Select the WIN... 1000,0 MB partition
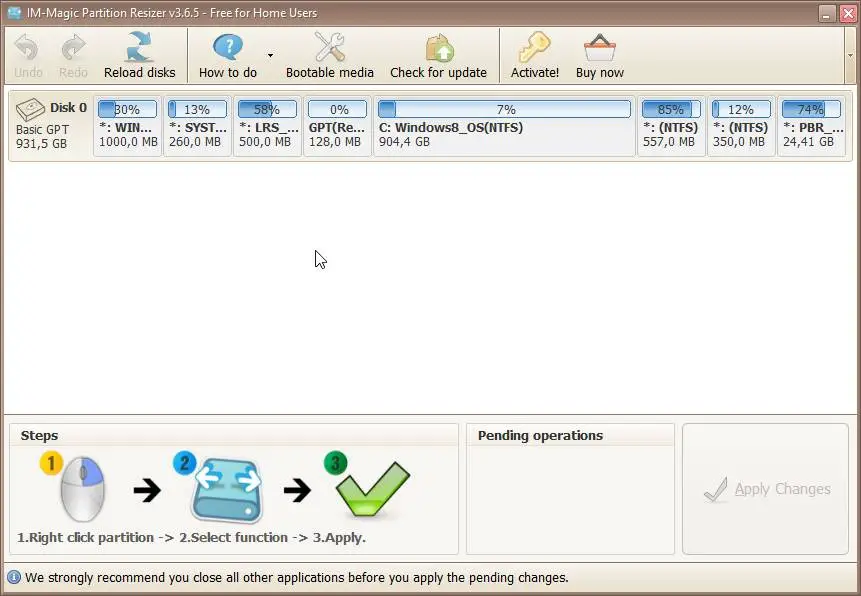861x596 pixels. pyautogui.click(x=127, y=126)
